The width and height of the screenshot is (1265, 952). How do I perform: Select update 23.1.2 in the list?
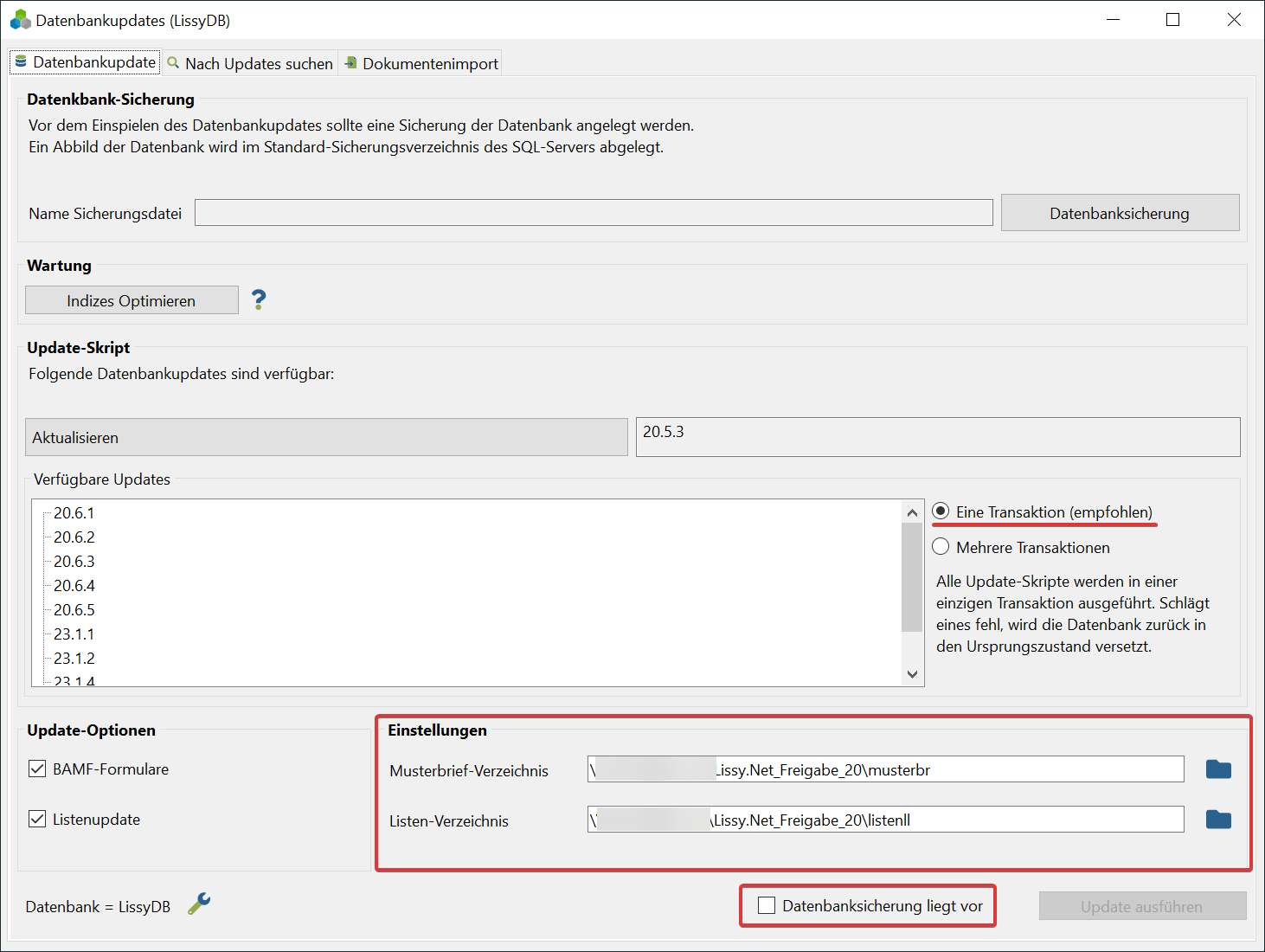pos(74,659)
